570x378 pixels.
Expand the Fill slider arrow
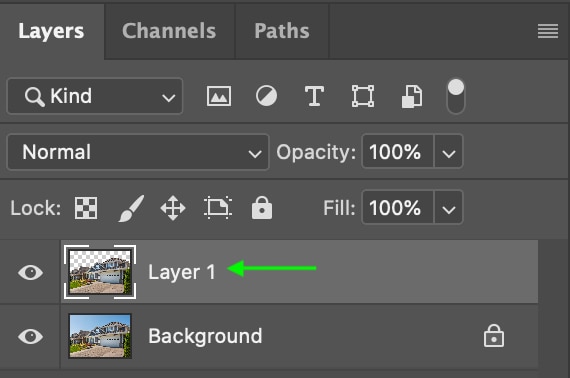449,208
